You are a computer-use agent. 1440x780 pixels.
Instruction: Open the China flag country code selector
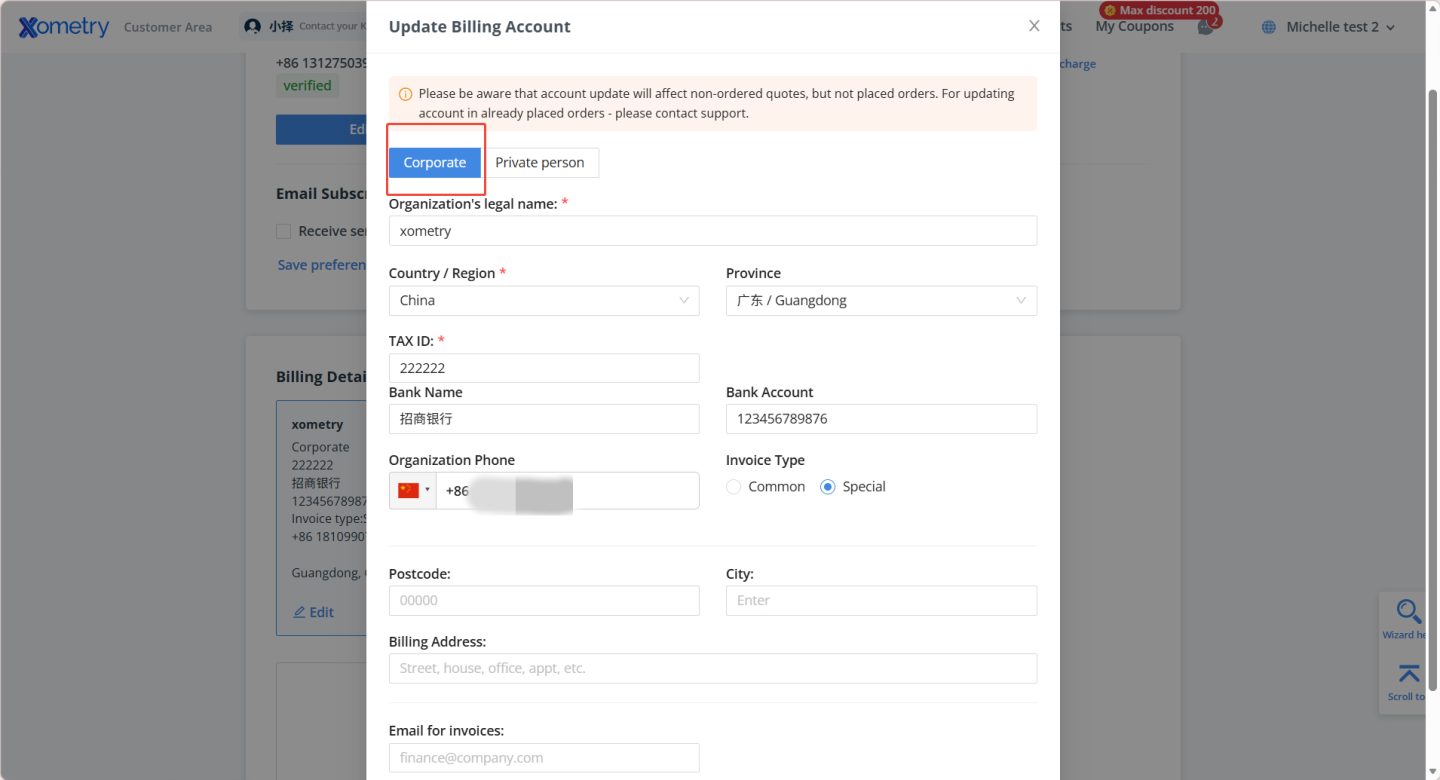[x=413, y=491]
